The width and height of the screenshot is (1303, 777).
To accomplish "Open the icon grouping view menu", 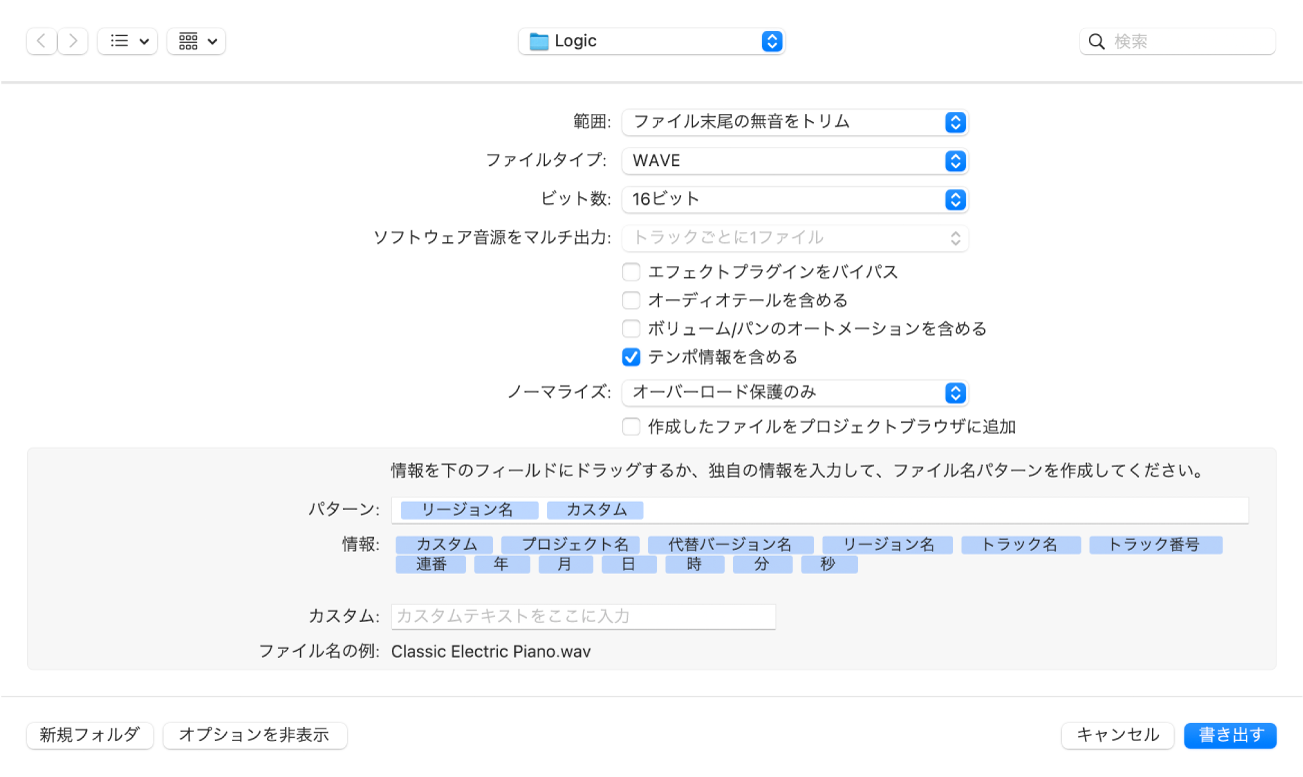I will 196,41.
